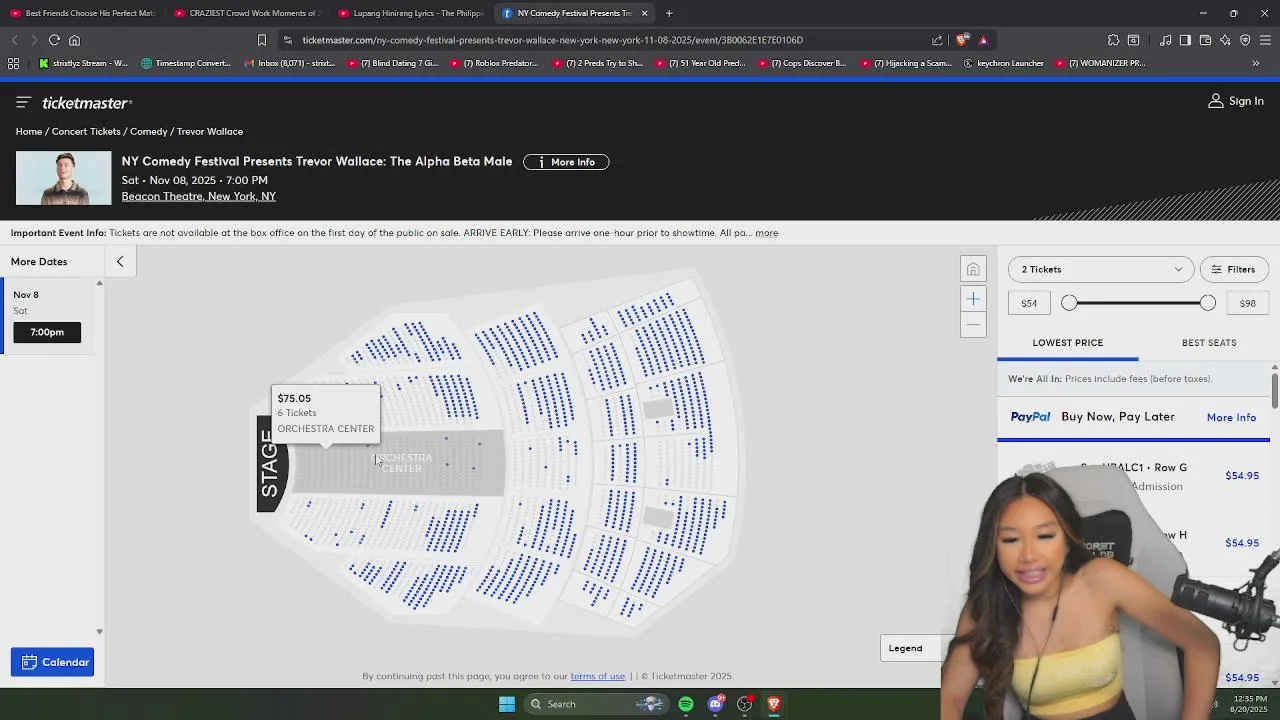Open the bookmarks apps grid icon
The width and height of the screenshot is (1280, 720).
[13, 63]
